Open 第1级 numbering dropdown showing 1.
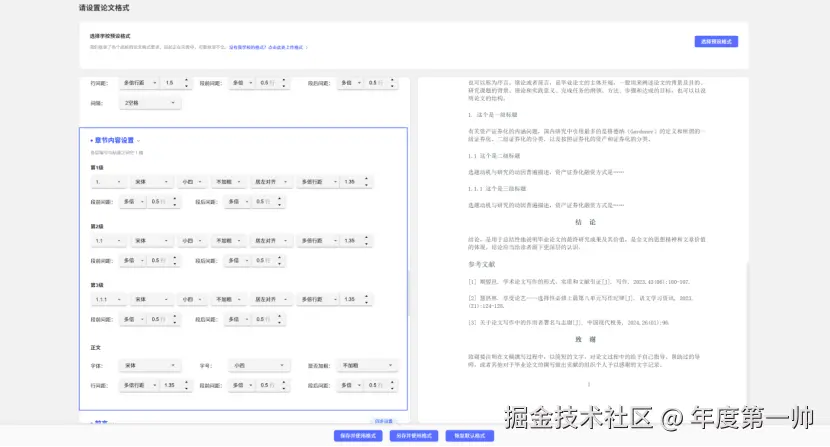 click(108, 182)
